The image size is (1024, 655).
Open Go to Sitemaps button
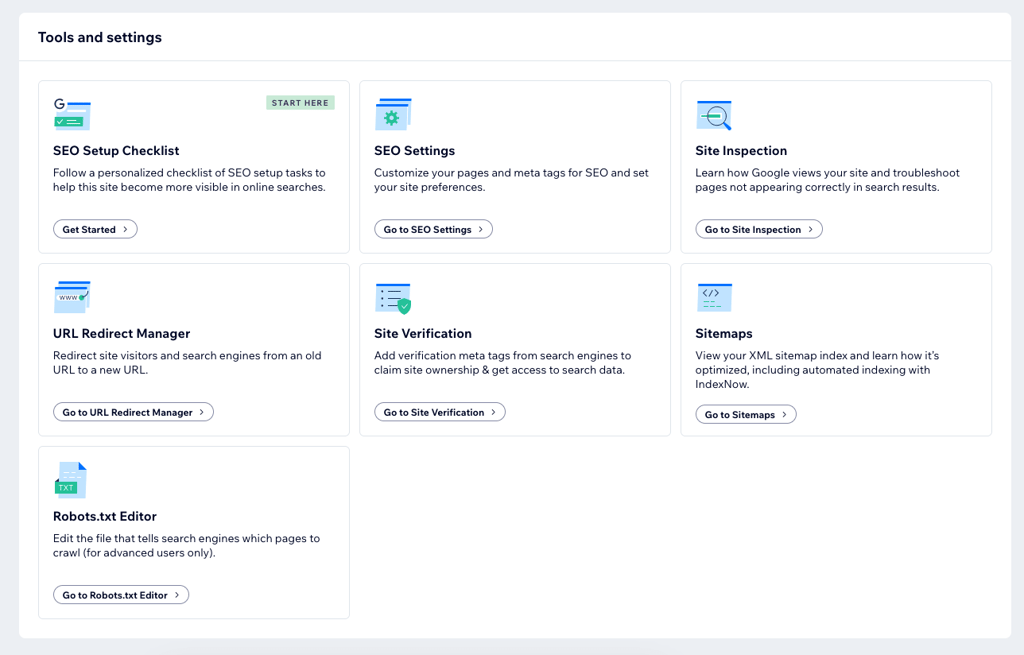[x=746, y=415]
